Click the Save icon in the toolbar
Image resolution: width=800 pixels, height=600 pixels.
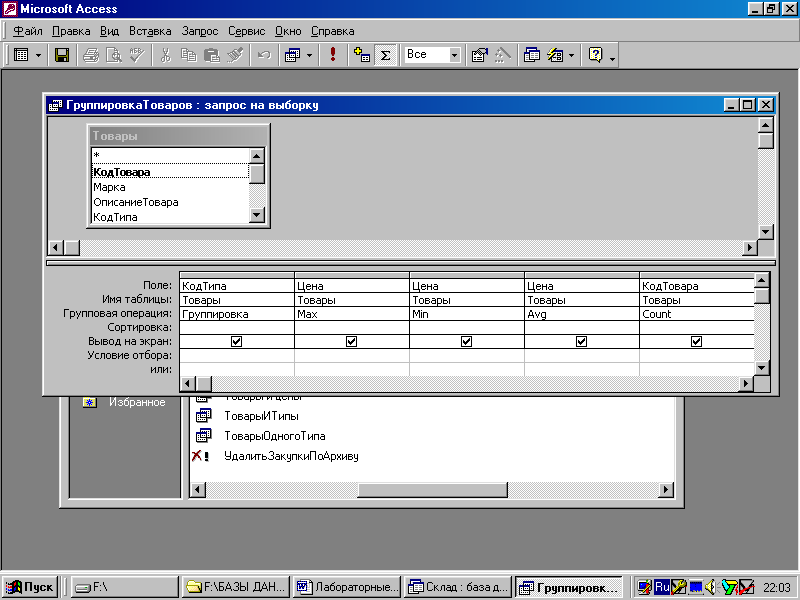[x=61, y=55]
